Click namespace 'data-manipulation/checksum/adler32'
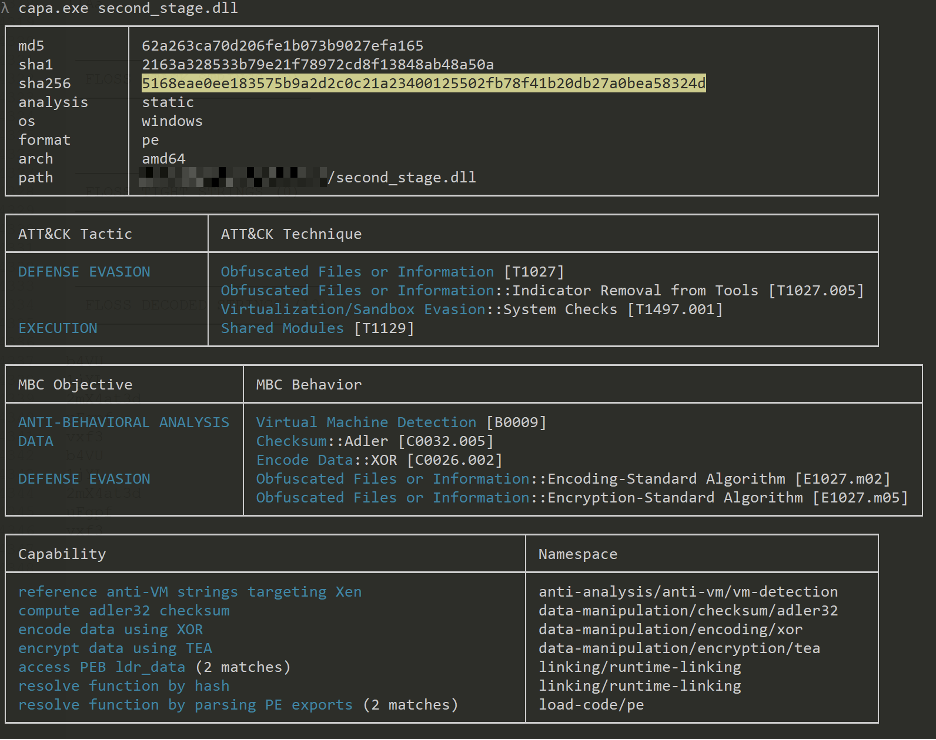Screen dimensions: 936x740 click(x=688, y=610)
